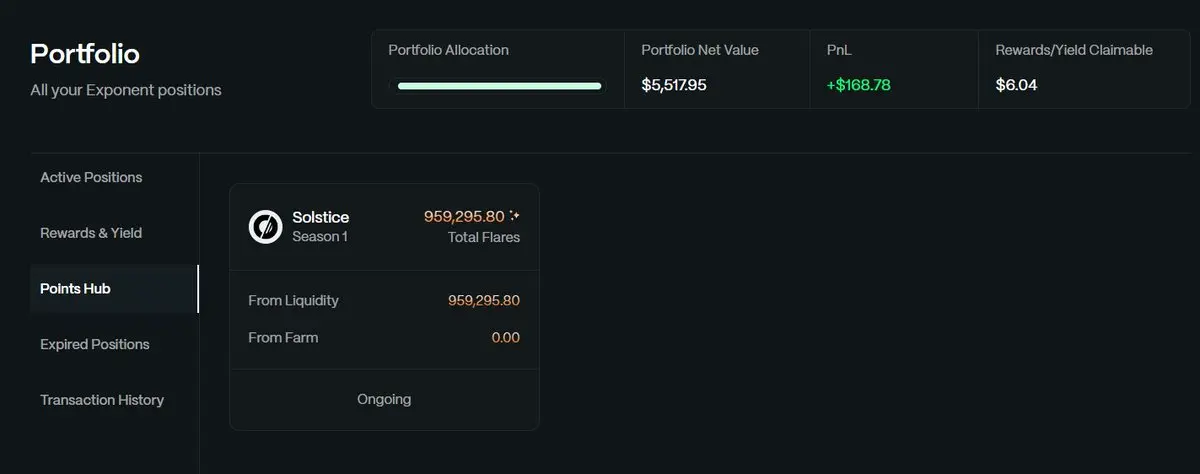
Task: Click the Solstice logo icon
Action: tap(265, 227)
